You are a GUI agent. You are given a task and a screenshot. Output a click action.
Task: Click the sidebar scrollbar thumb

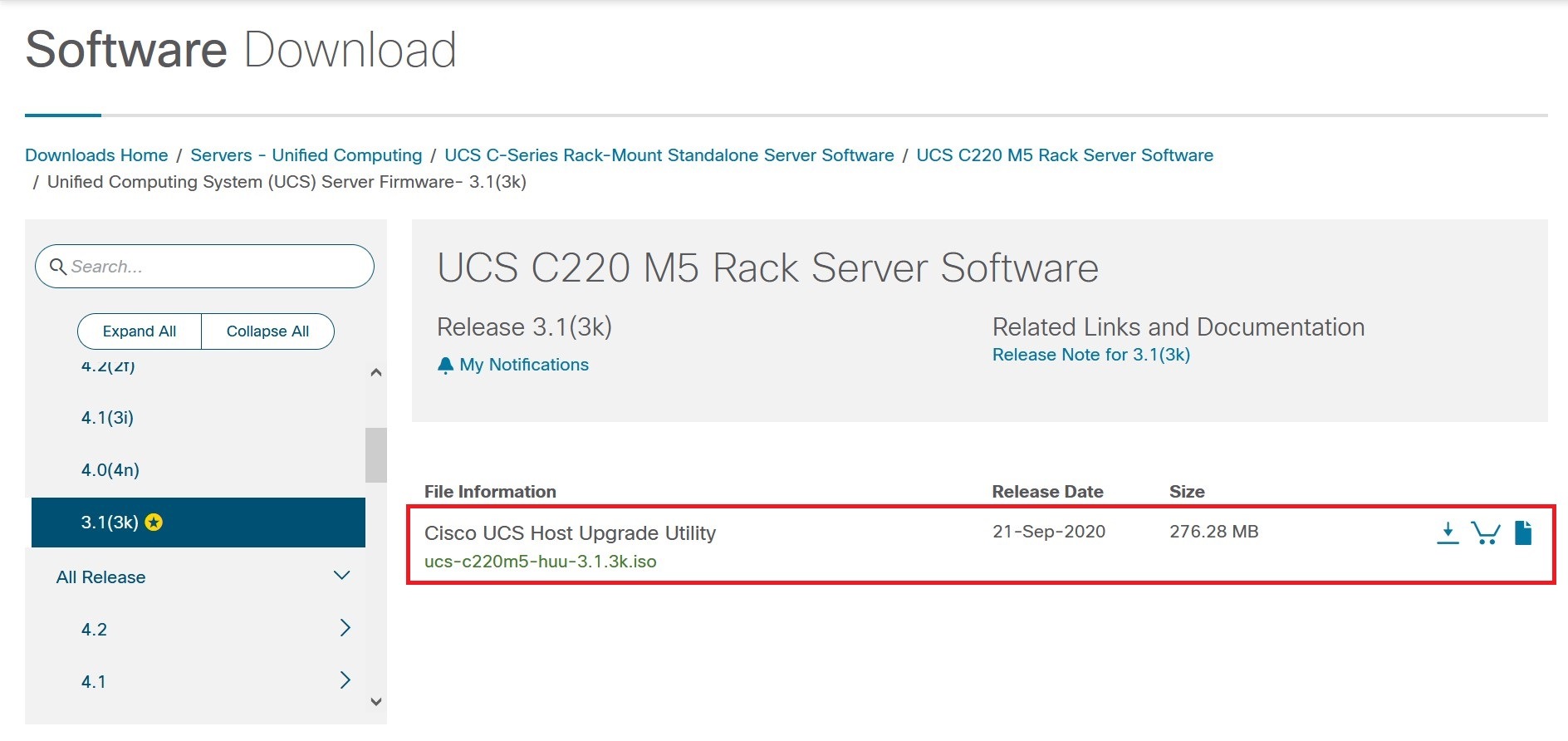tap(376, 455)
